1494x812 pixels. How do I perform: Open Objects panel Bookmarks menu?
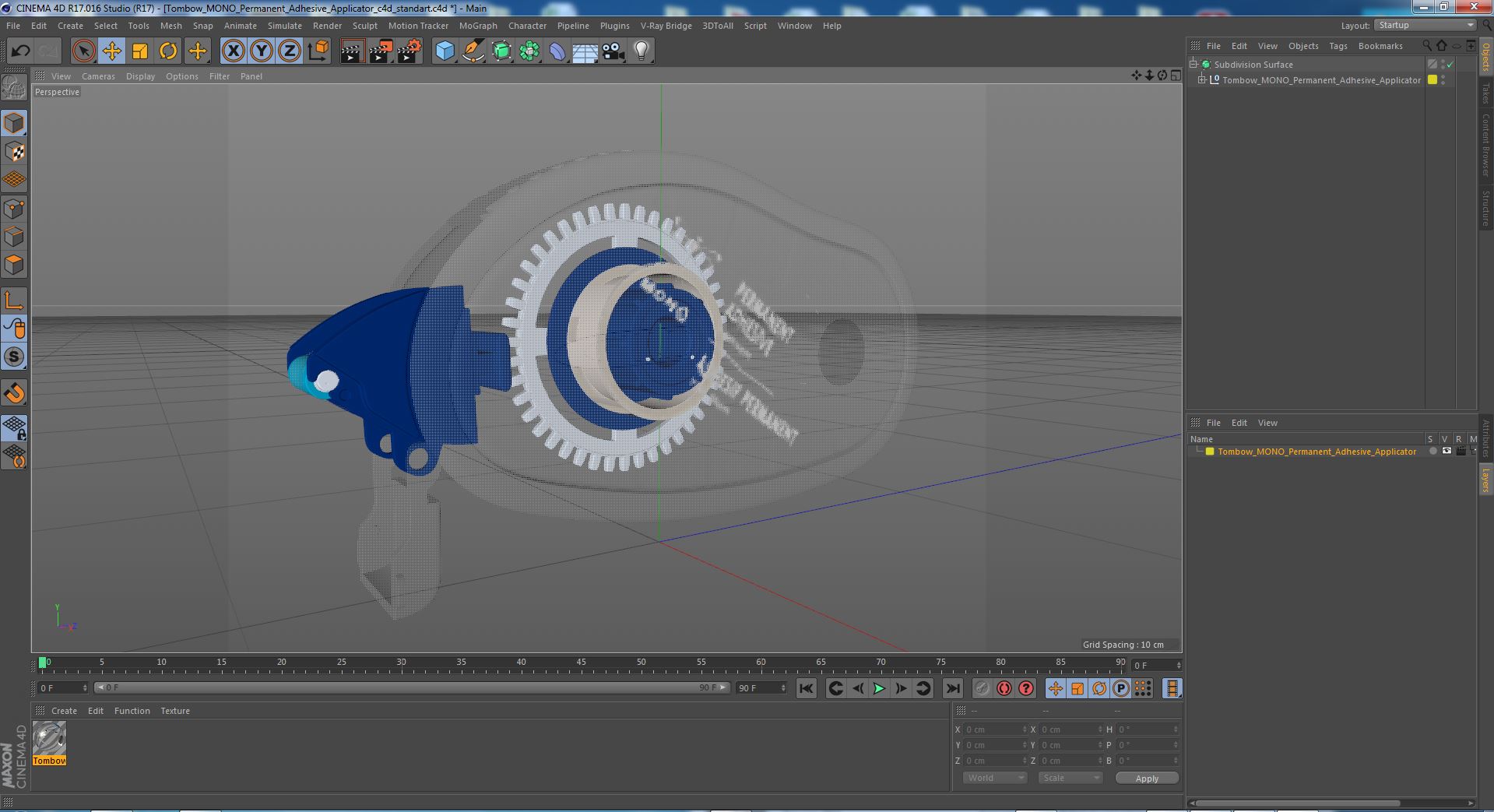(1380, 46)
